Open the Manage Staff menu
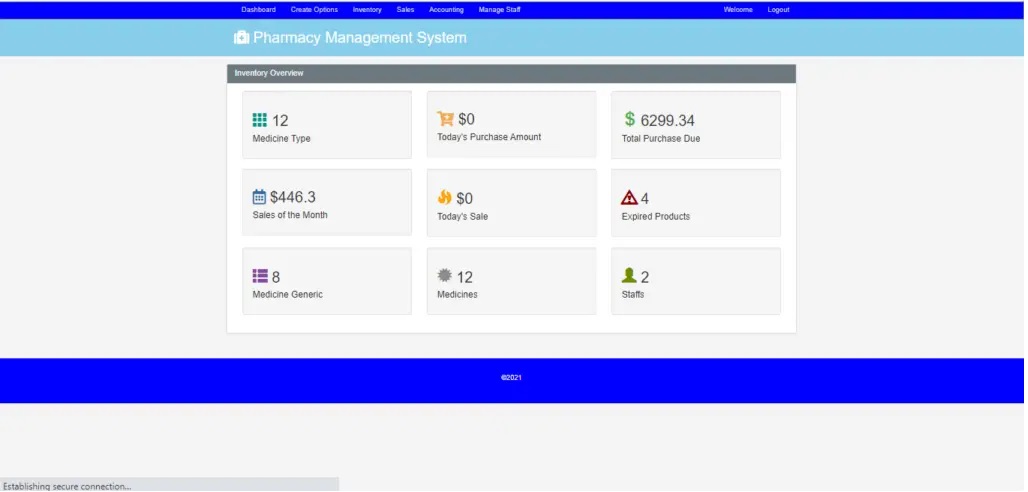This screenshot has width=1028, height=492. point(499,10)
